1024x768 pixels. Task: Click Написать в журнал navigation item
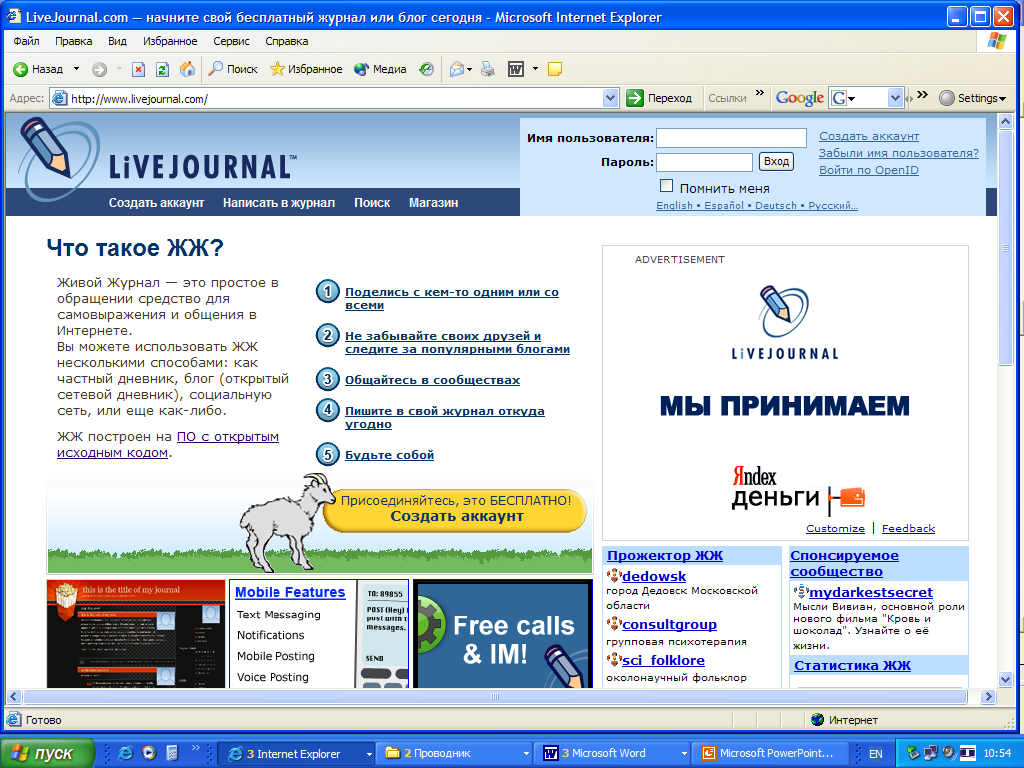click(x=279, y=202)
